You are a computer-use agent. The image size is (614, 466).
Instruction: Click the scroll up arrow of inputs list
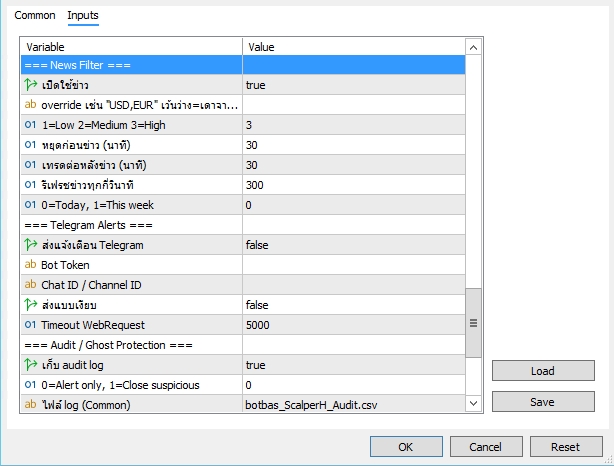tap(473, 47)
